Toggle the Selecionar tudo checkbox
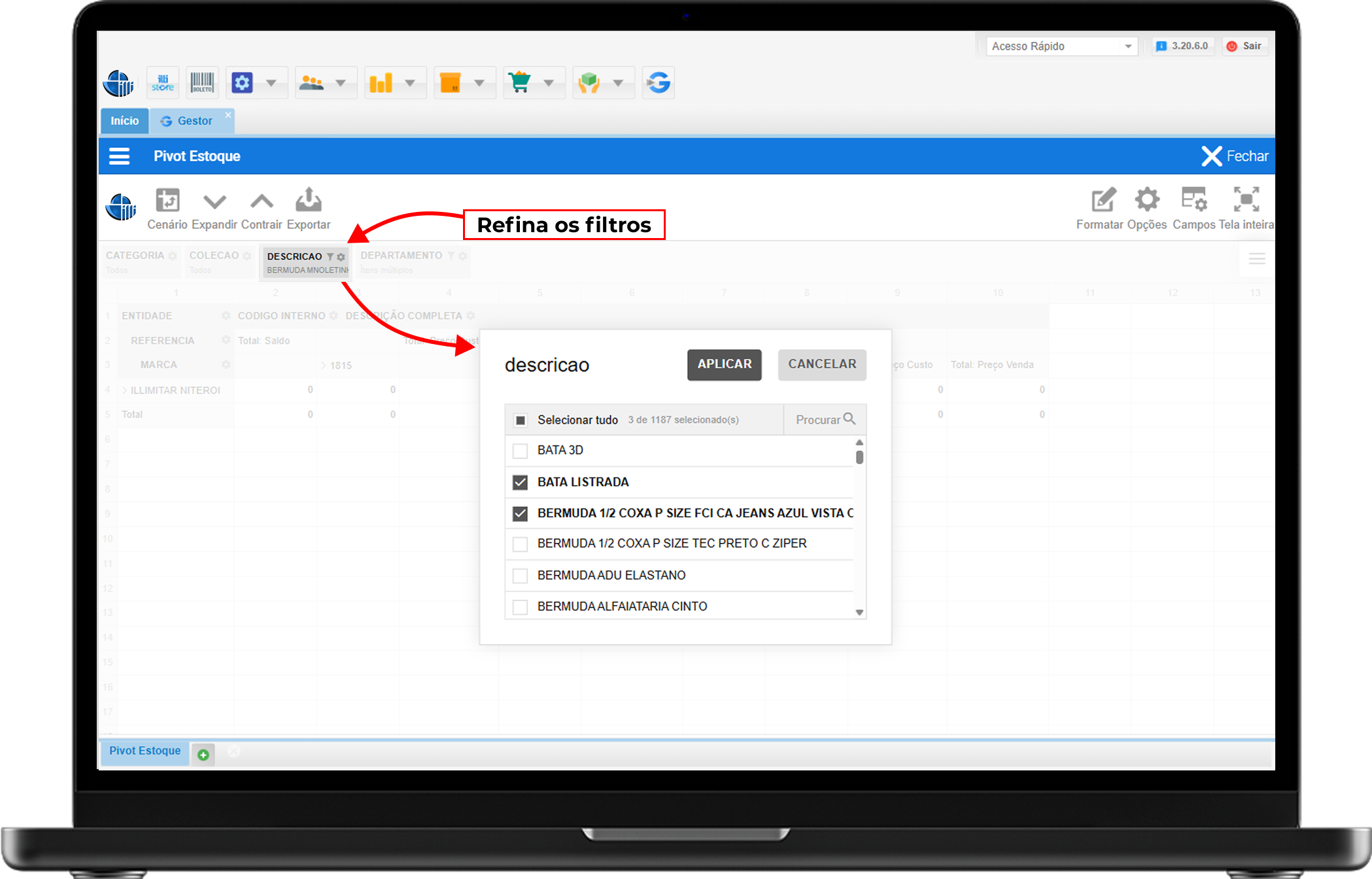 coord(521,421)
